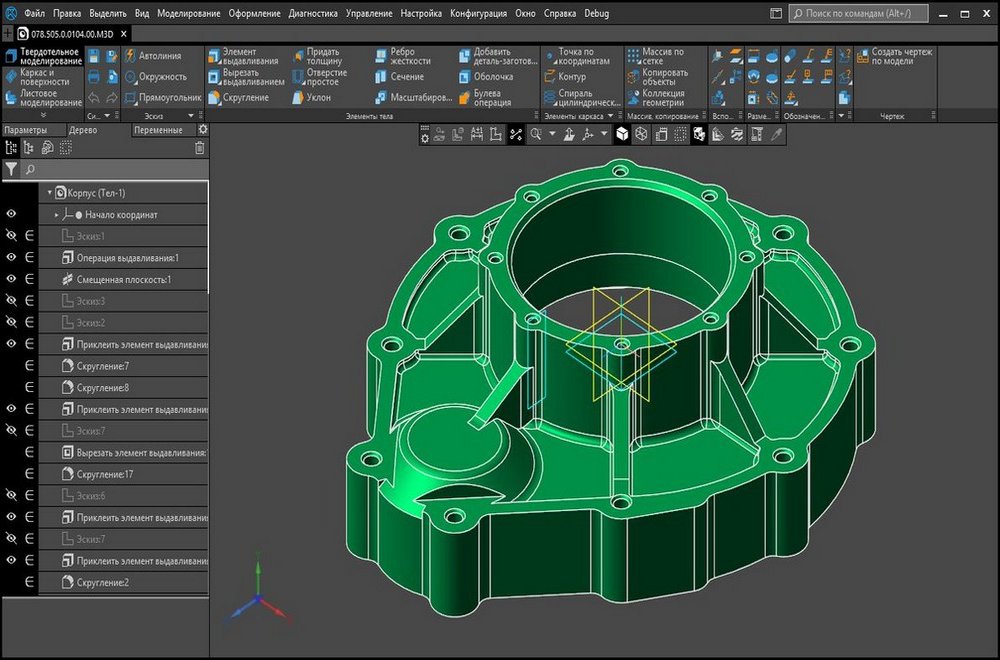Expand the Начало координат node
1000x660 pixels.
(x=57, y=214)
